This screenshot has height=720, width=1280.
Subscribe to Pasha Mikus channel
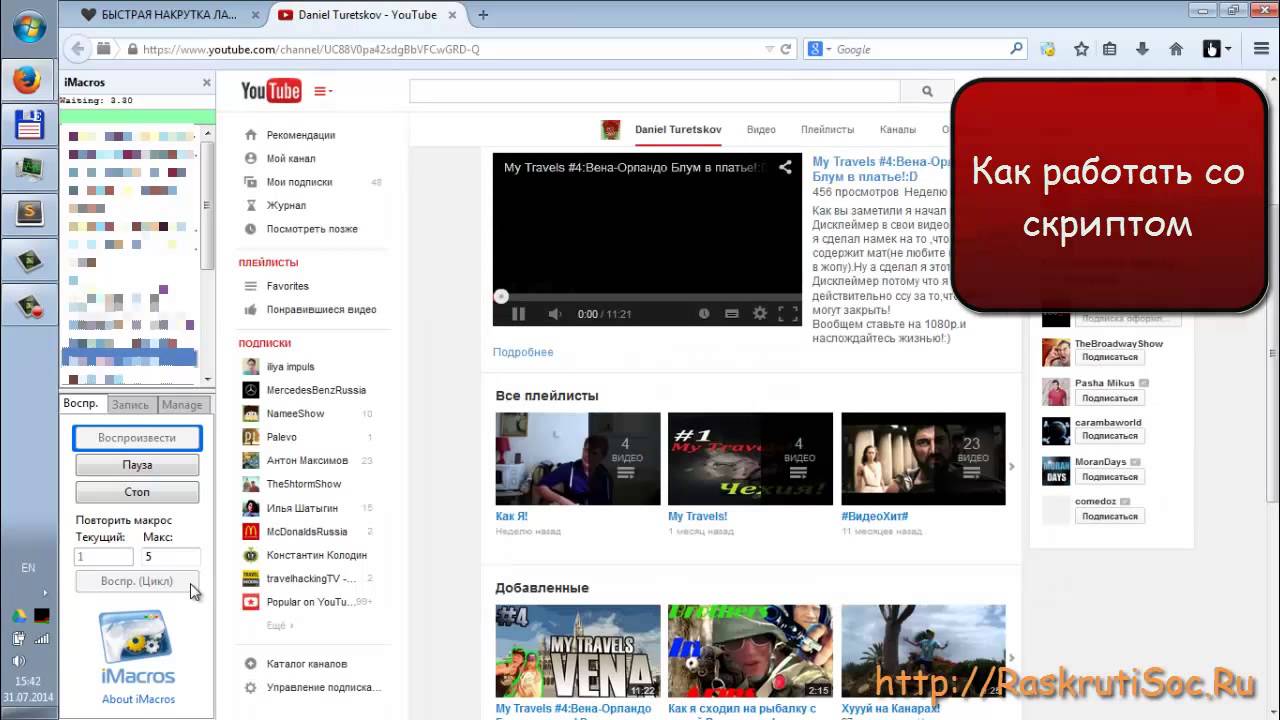click(1109, 397)
